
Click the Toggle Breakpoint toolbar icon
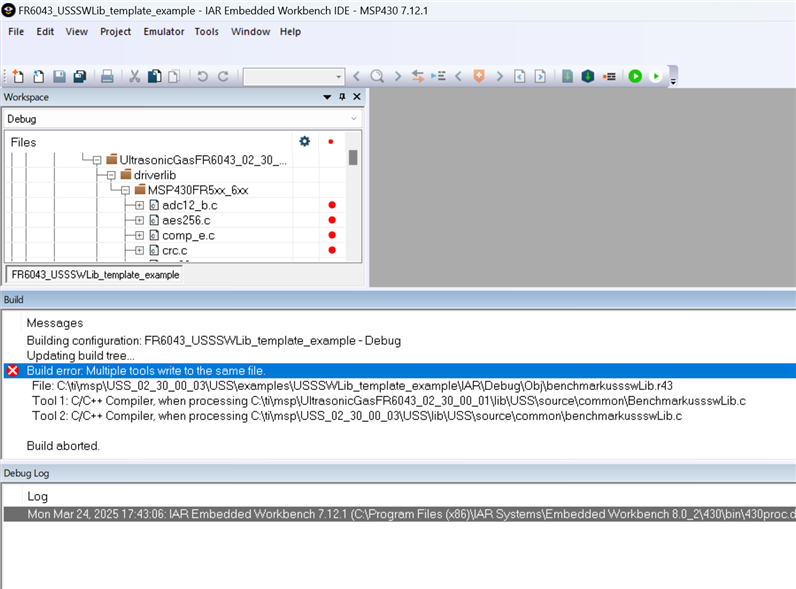609,76
